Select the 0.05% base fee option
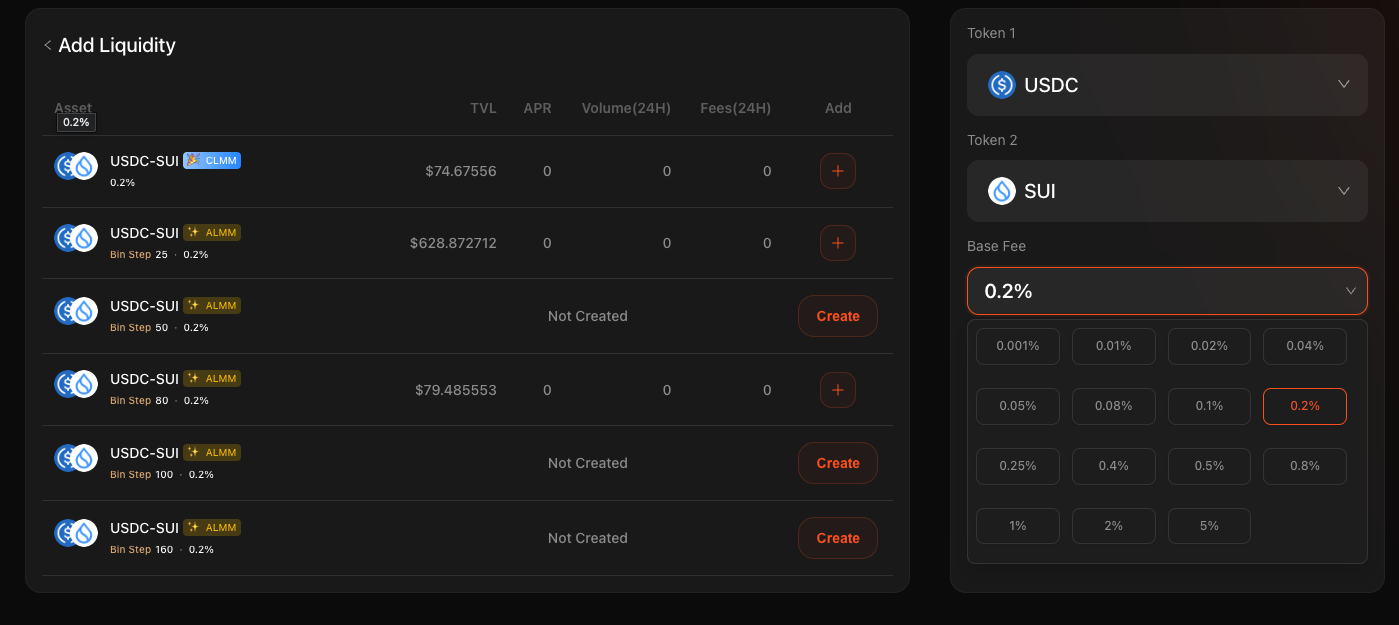The height and width of the screenshot is (625, 1399). click(x=1017, y=406)
